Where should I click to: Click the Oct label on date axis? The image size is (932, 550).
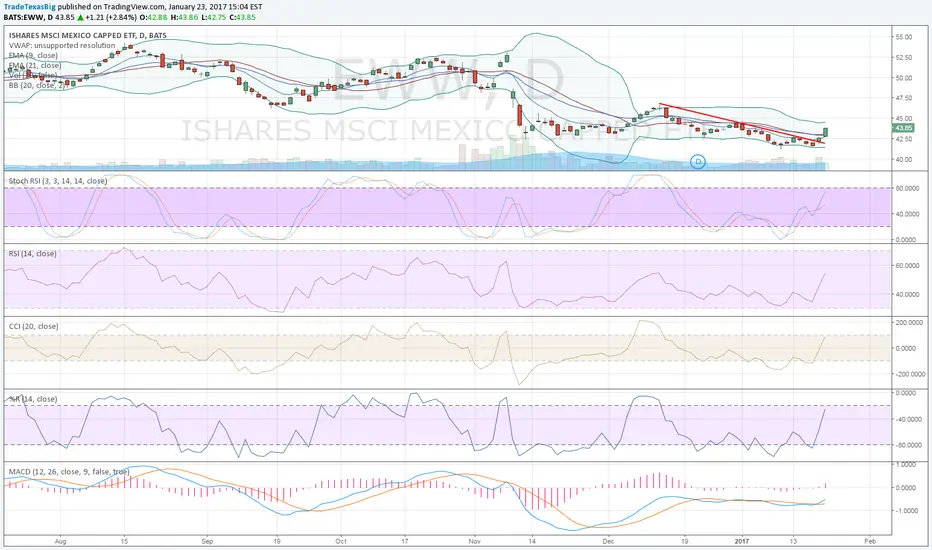341,542
